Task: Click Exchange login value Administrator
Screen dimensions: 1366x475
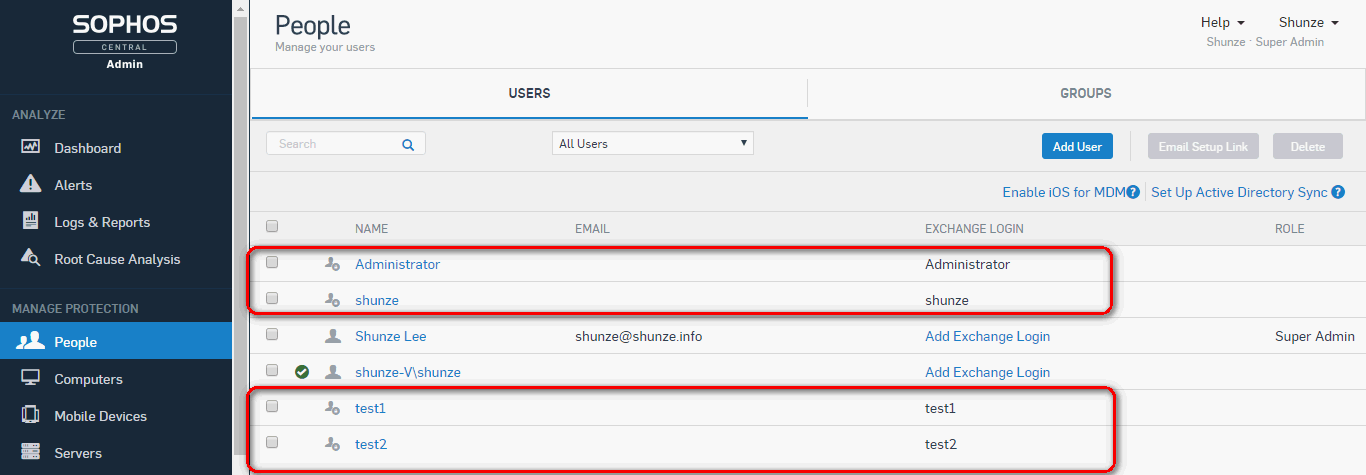Action: (x=967, y=265)
